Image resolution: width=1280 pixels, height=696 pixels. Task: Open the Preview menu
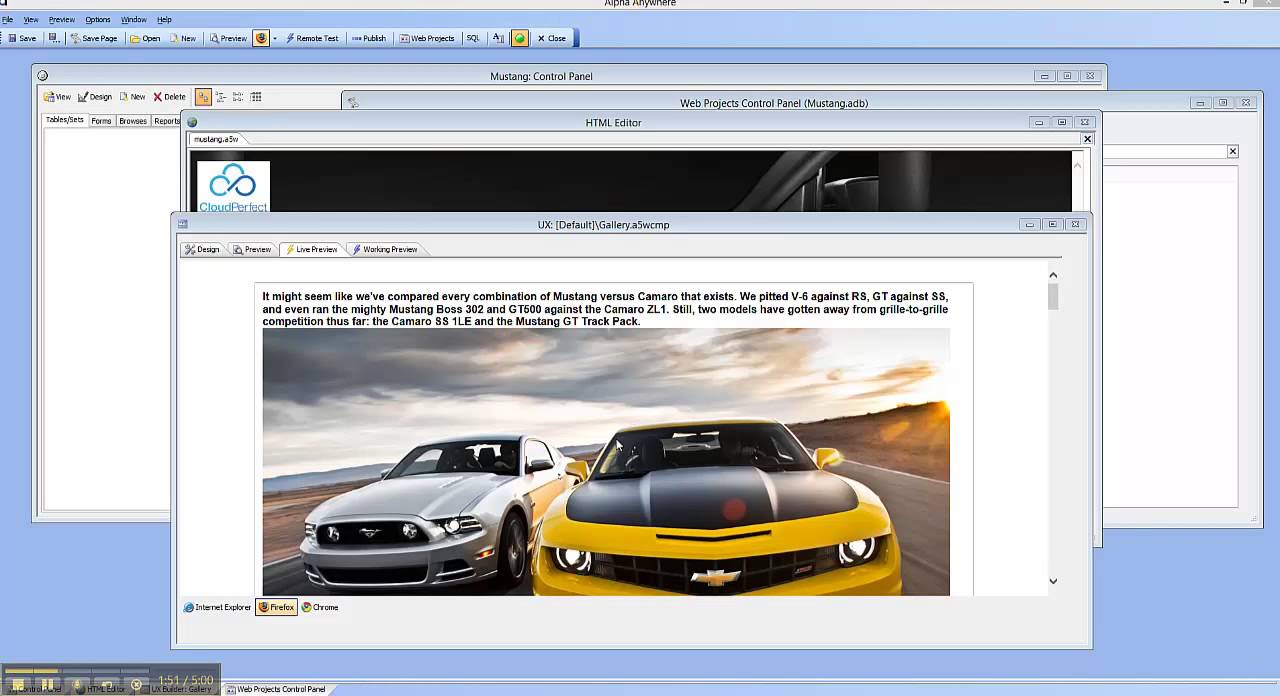click(x=62, y=19)
